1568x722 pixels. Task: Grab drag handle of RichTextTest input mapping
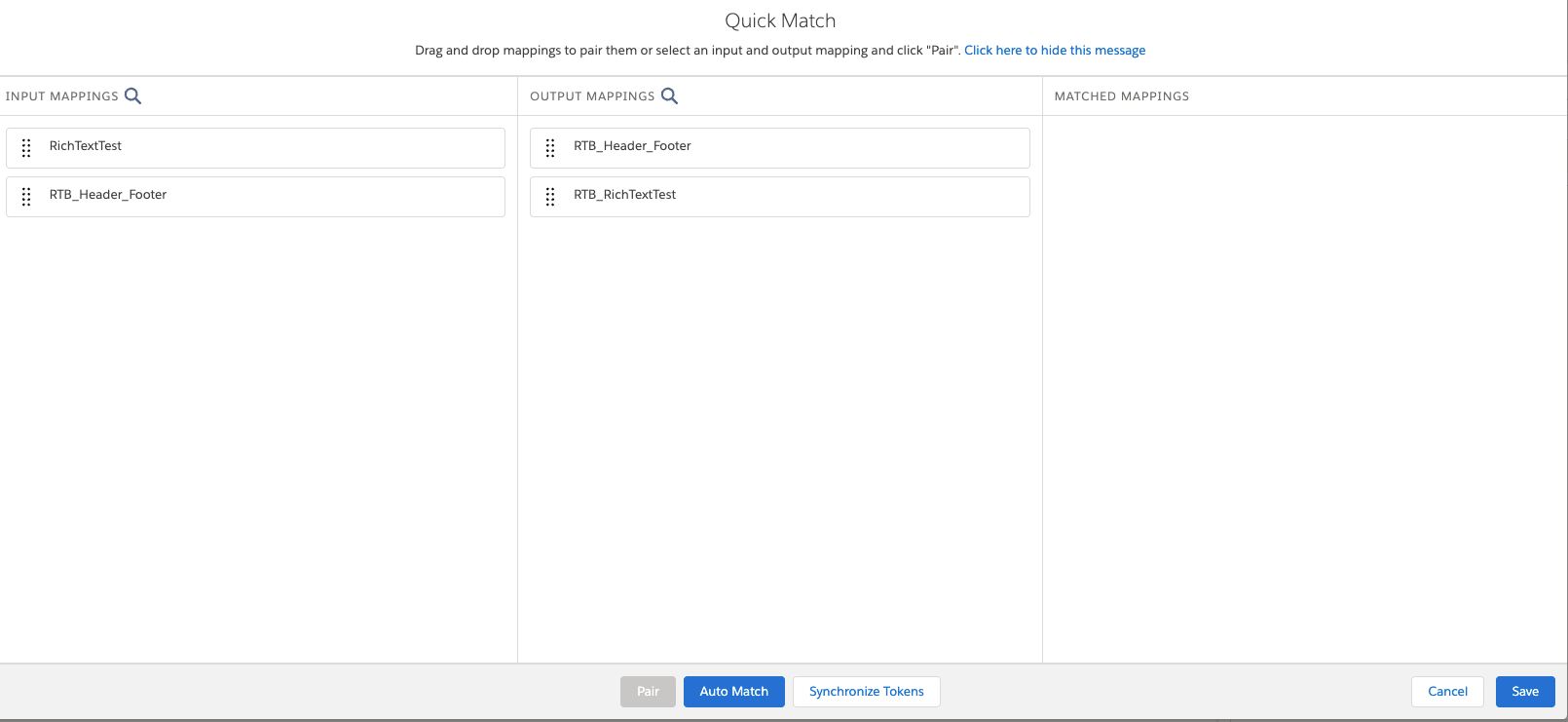pos(26,147)
